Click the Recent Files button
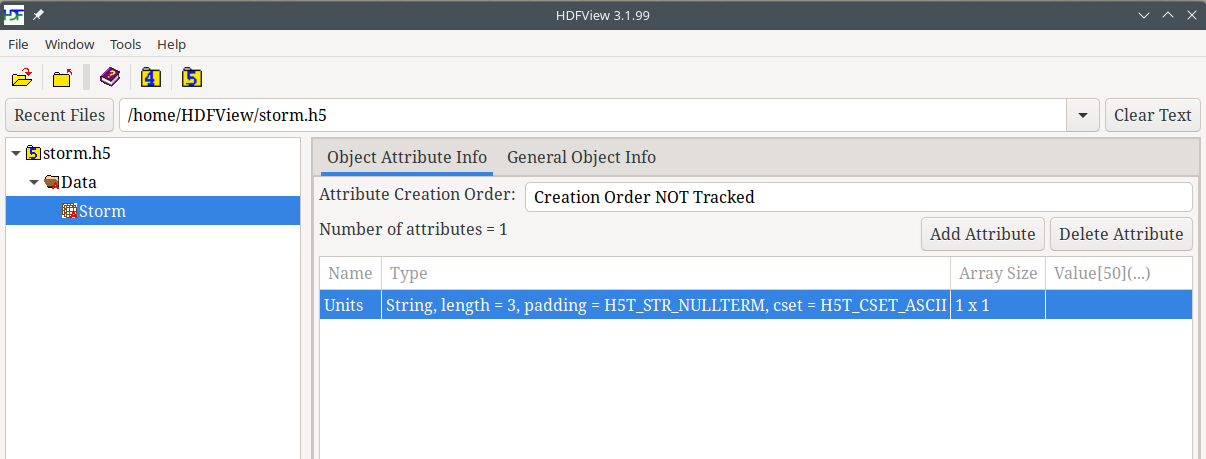Viewport: 1206px width, 459px height. [x=60, y=115]
